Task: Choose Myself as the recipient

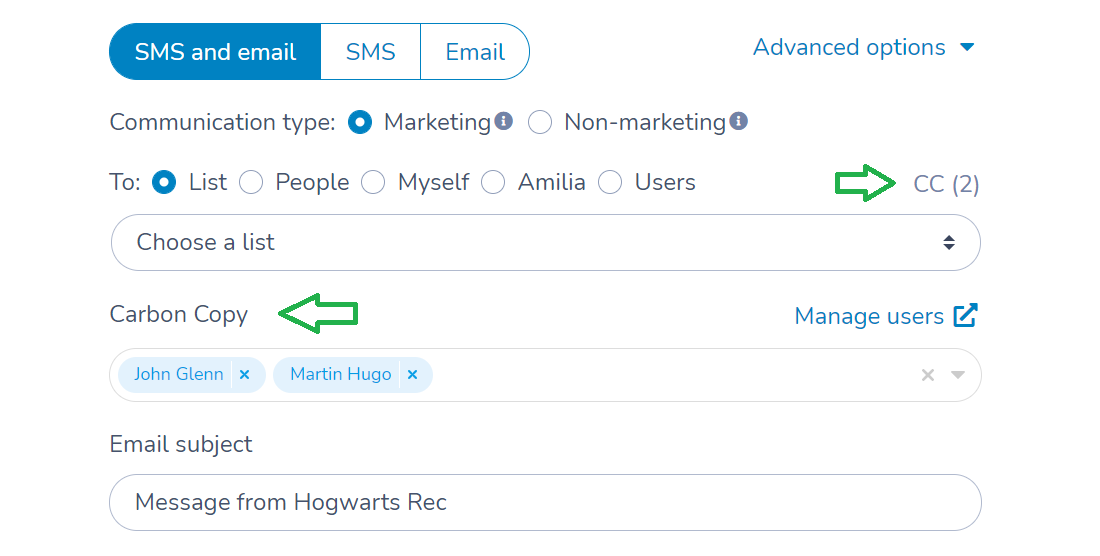Action: click(373, 182)
